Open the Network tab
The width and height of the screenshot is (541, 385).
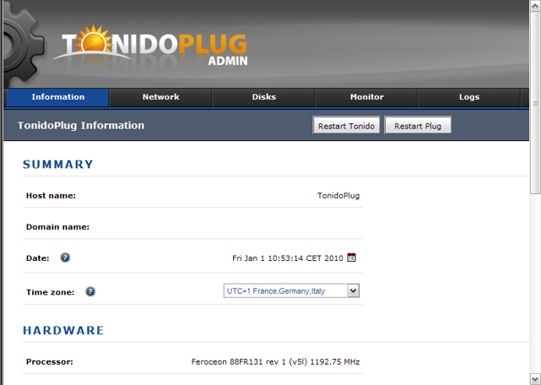click(161, 97)
